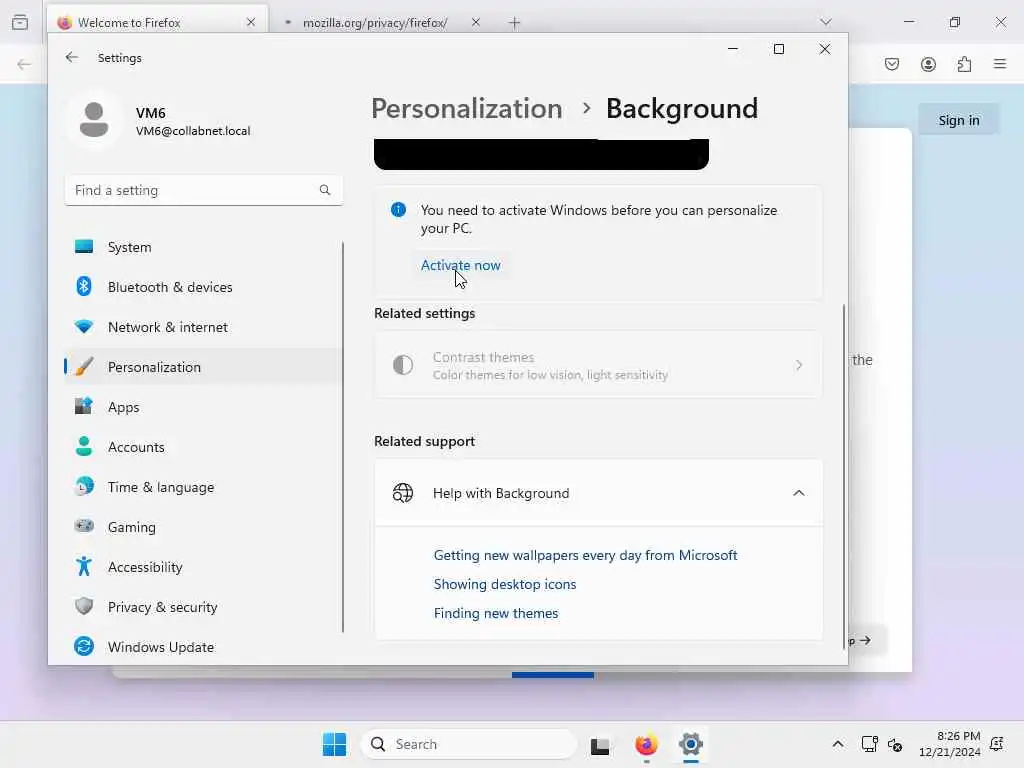Click Personalization in the breadcrumb
The width and height of the screenshot is (1024, 768).
[x=467, y=108]
